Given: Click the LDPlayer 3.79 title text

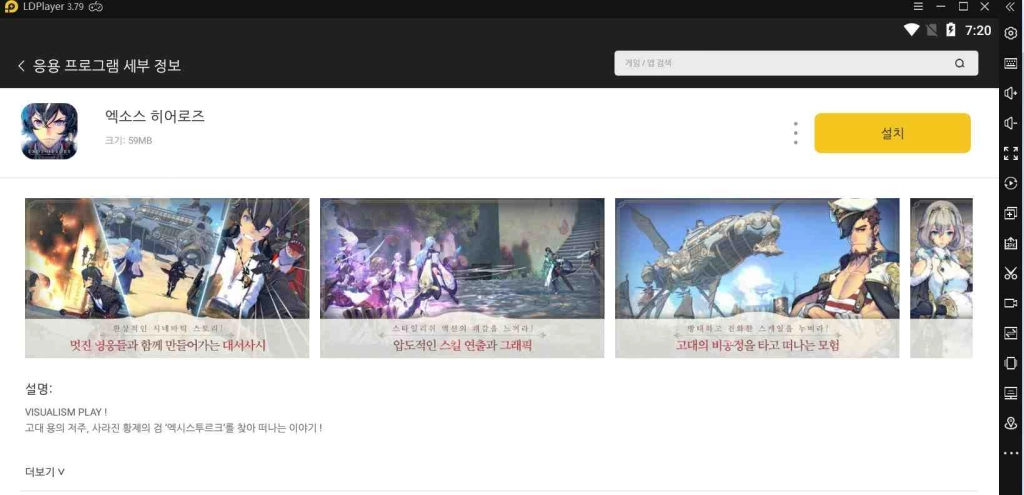Looking at the screenshot, I should point(53,7).
